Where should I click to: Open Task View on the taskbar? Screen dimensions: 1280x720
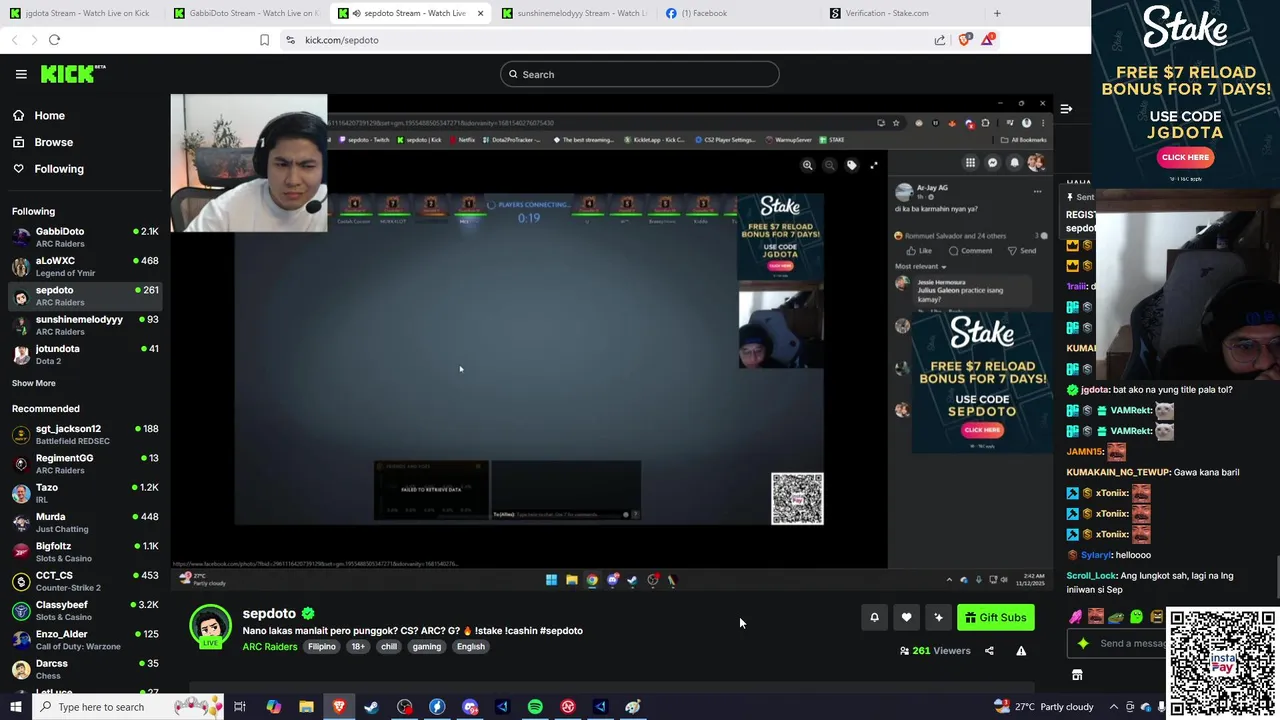coord(240,707)
